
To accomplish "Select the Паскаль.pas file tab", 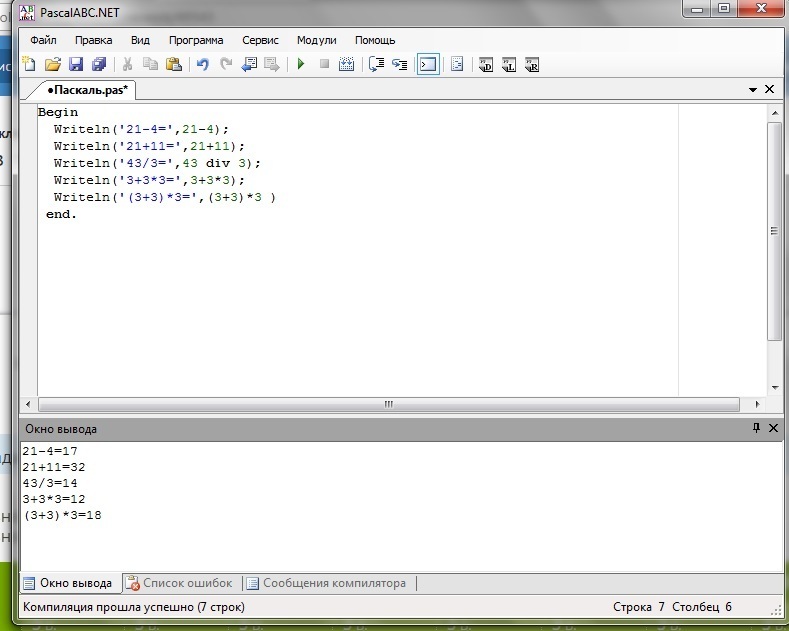I will click(86, 90).
